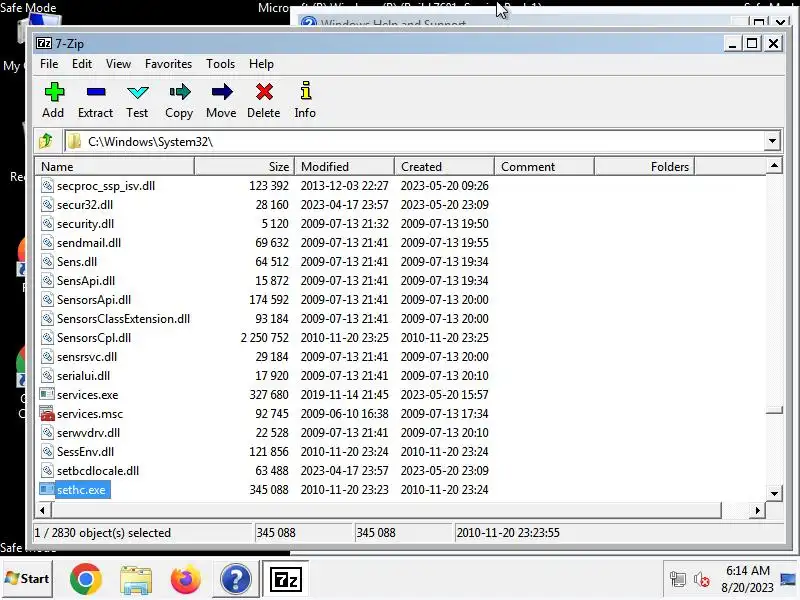Viewport: 800px width, 600px height.
Task: Click the horizontal scrollbar thumb
Action: [386, 510]
